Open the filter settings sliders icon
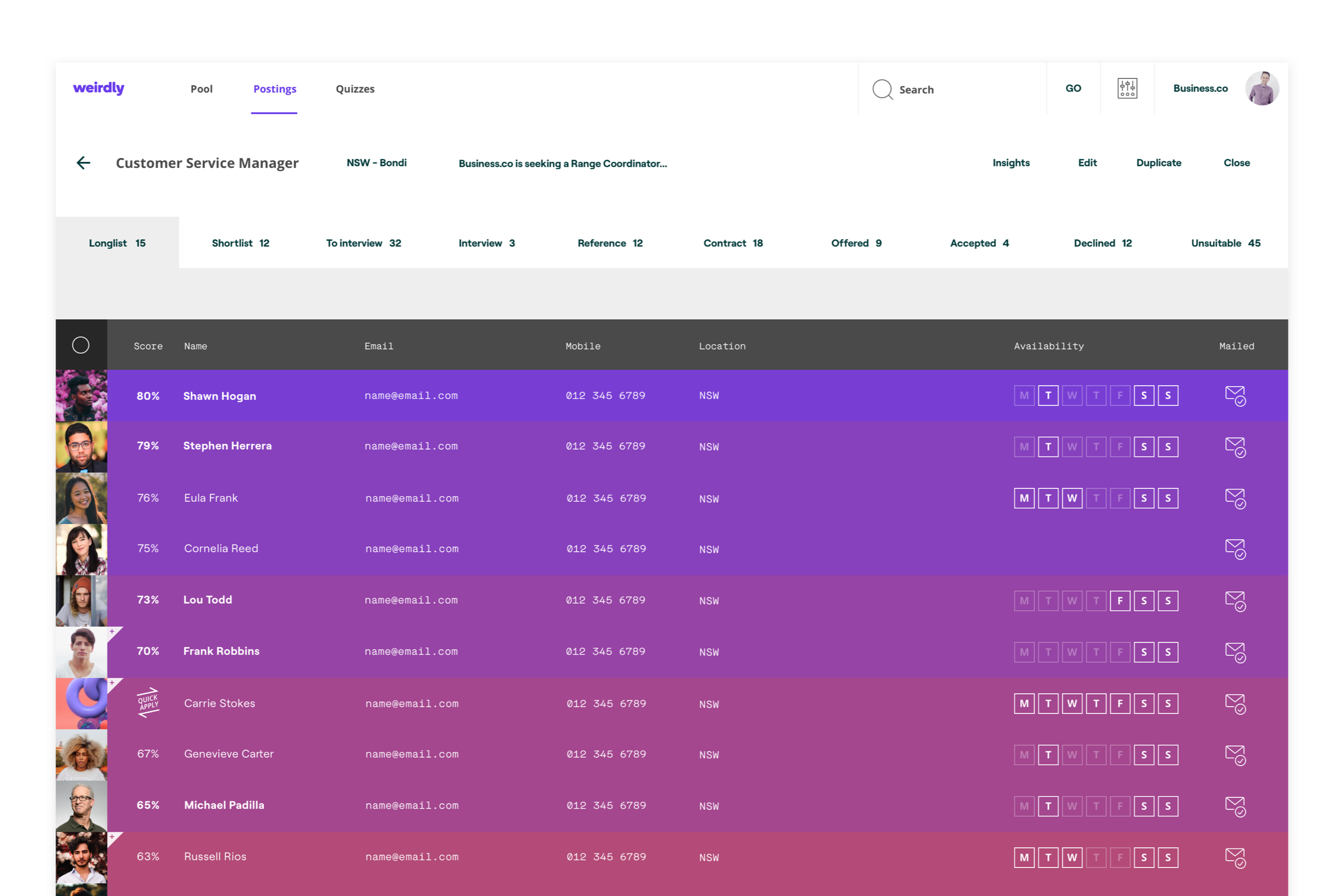The height and width of the screenshot is (896, 1344). point(1127,88)
